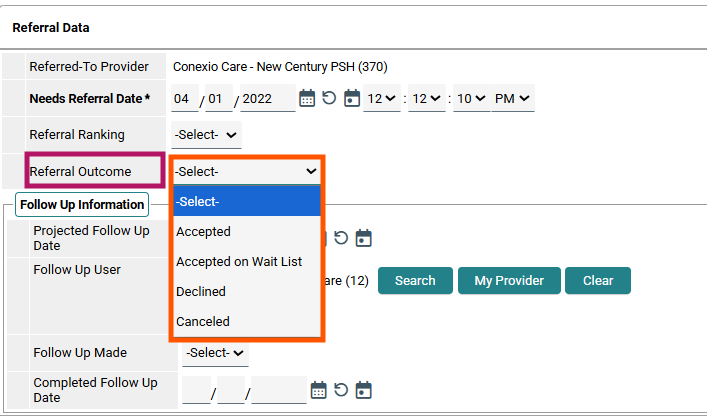Set Completed Follow Up Date to today

[363, 390]
